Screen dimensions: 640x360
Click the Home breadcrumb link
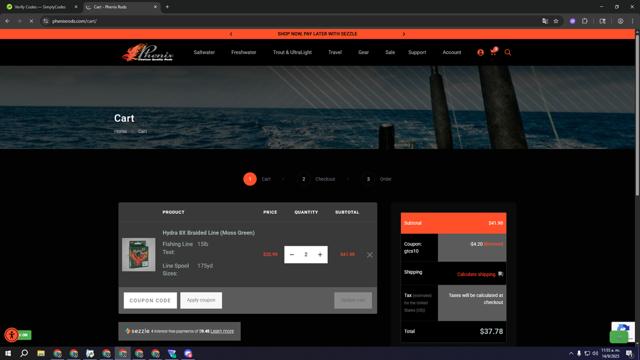click(x=120, y=131)
